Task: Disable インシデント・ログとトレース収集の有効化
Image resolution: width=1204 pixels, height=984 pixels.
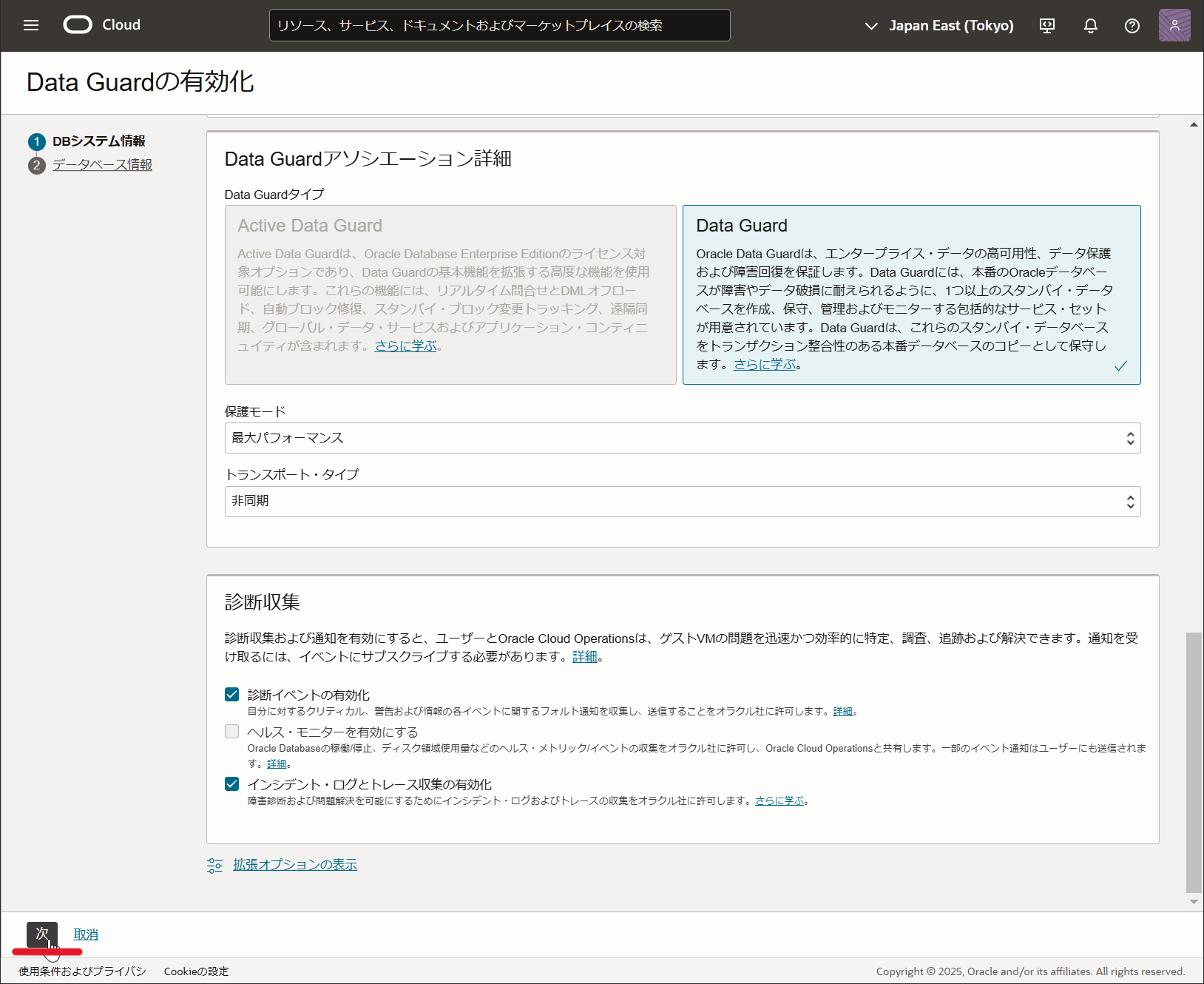Action: coord(231,784)
